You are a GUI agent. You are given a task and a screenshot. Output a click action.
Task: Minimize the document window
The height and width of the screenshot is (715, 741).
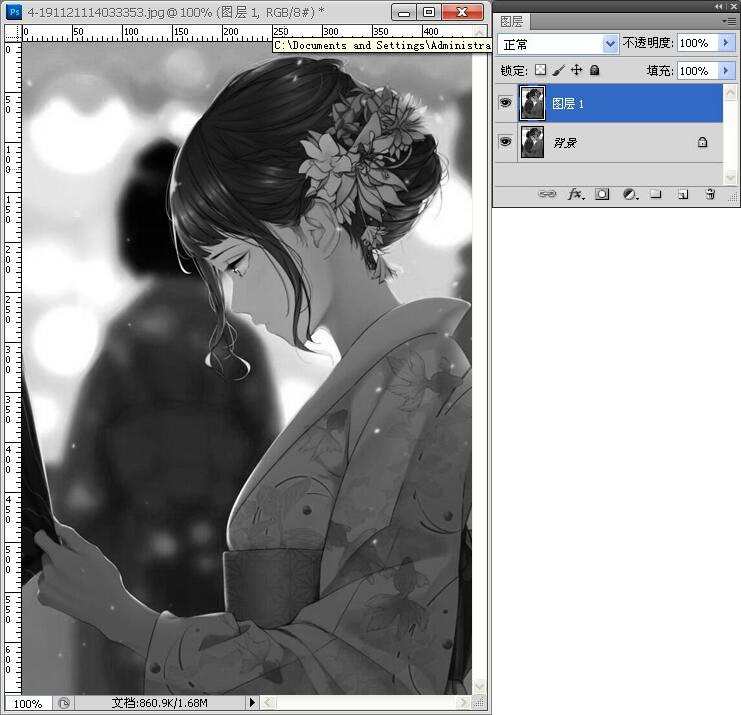pyautogui.click(x=404, y=12)
